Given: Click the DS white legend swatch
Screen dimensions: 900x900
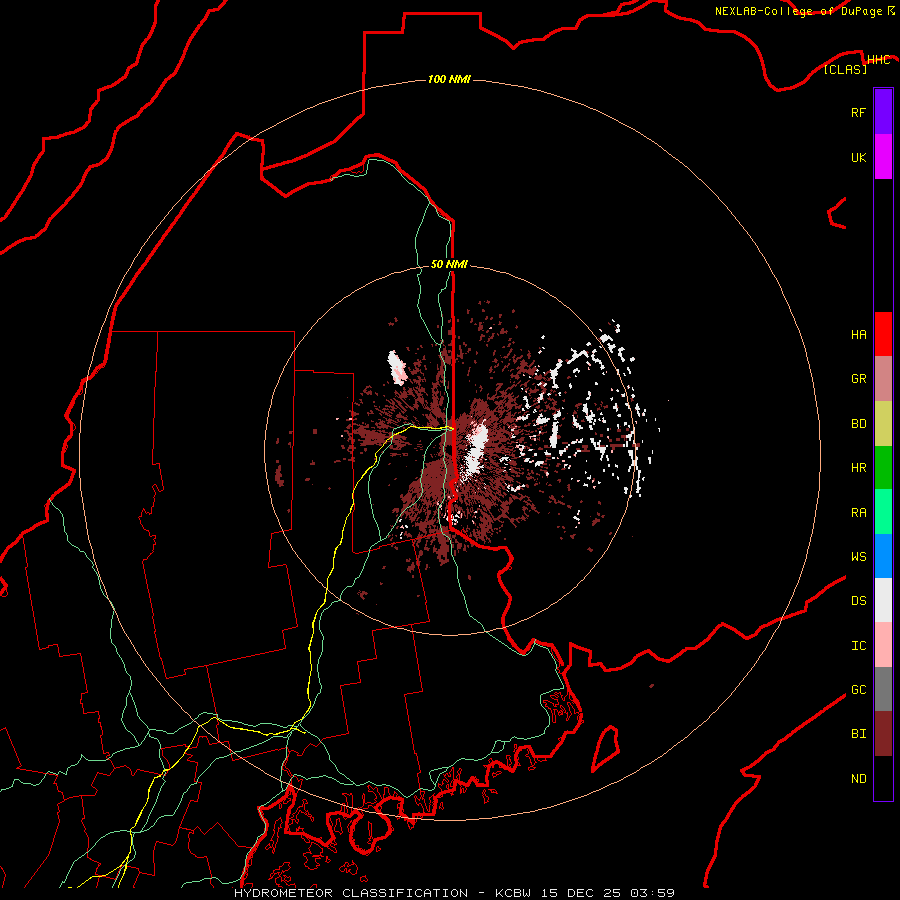Looking at the screenshot, I should coord(883,600).
